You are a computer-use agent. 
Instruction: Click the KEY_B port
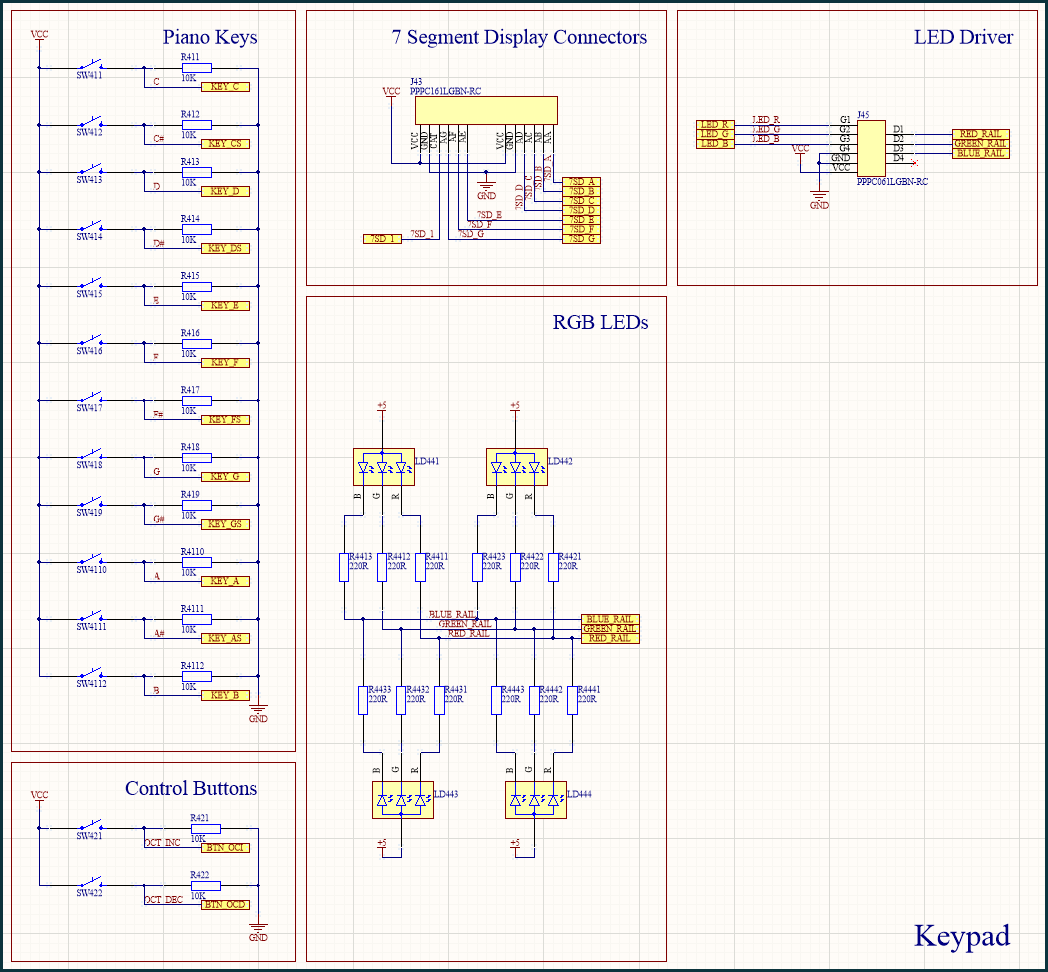tap(225, 695)
